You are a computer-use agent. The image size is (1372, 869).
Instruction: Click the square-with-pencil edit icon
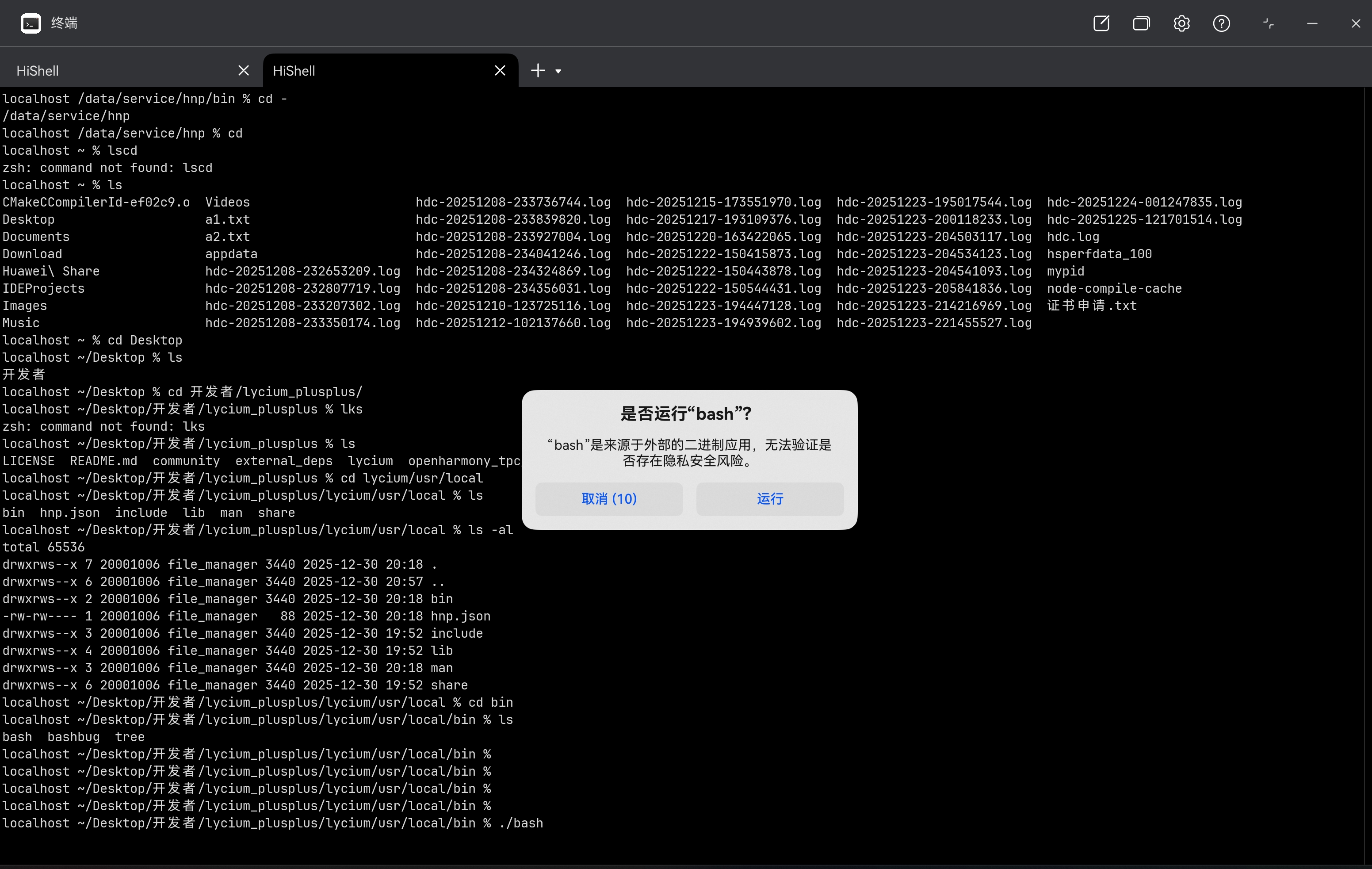point(1101,23)
